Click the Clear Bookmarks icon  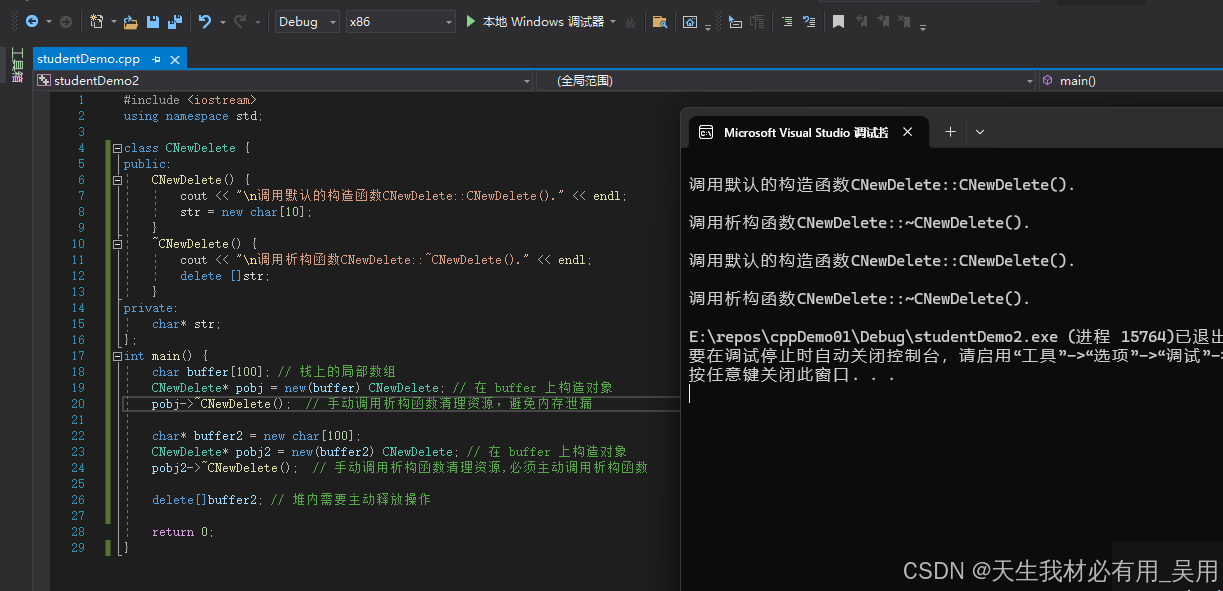905,21
